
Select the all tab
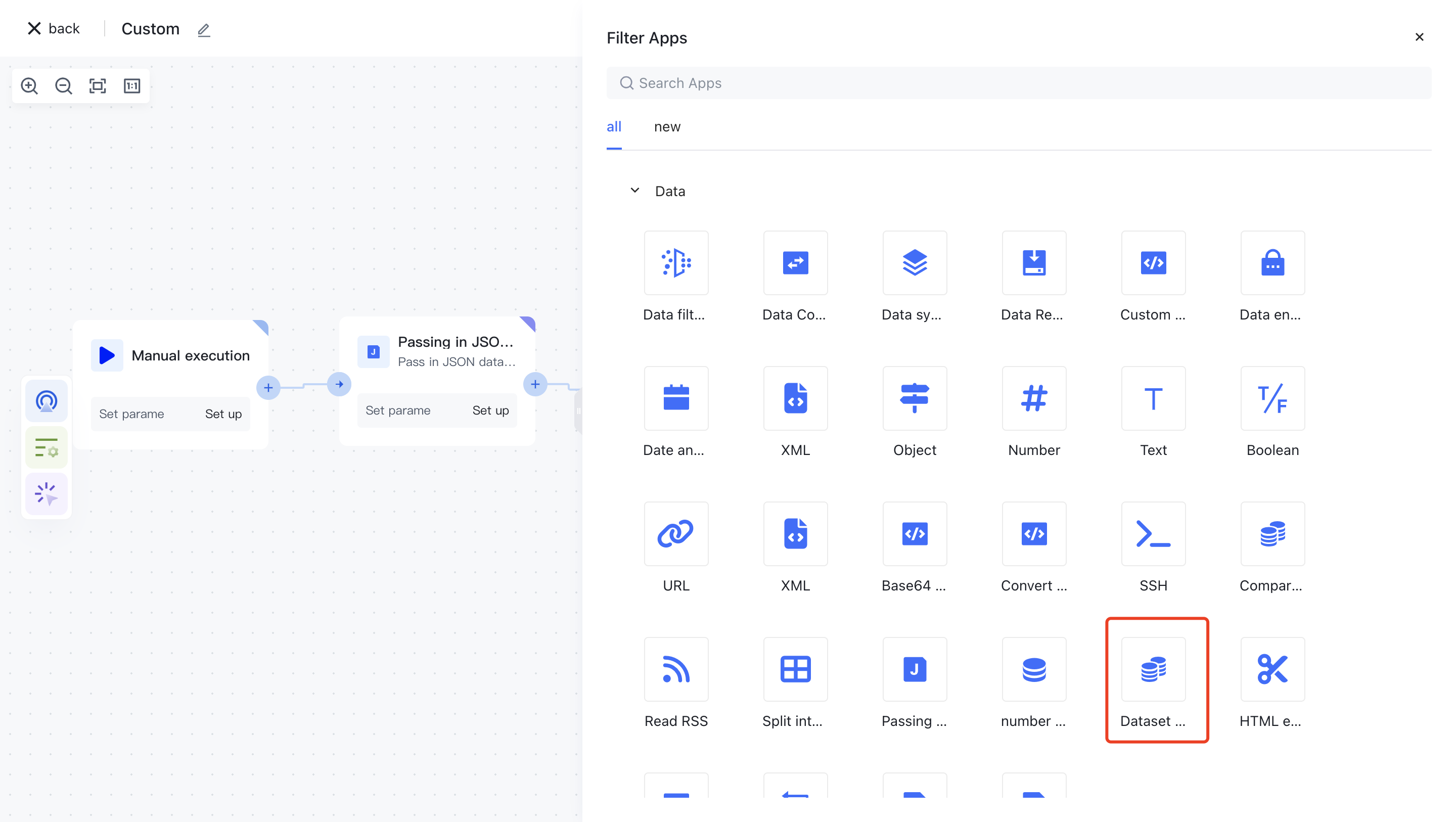(614, 126)
